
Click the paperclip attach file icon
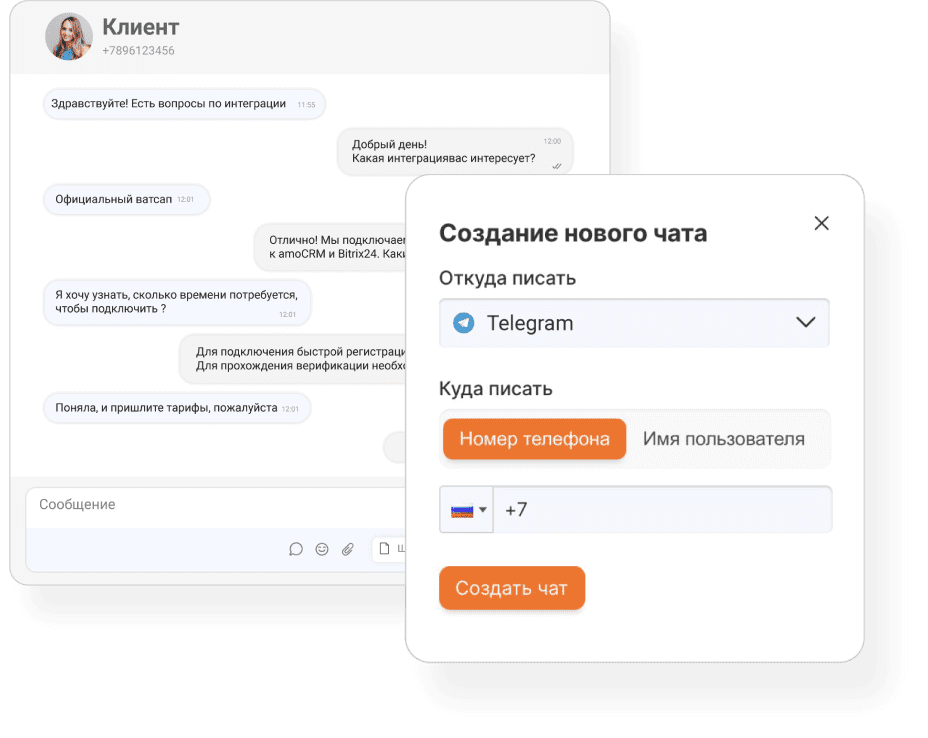(347, 549)
